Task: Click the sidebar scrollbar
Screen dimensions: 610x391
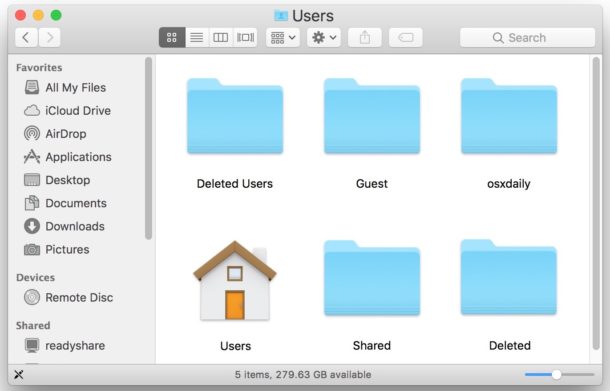Action: tap(148, 148)
